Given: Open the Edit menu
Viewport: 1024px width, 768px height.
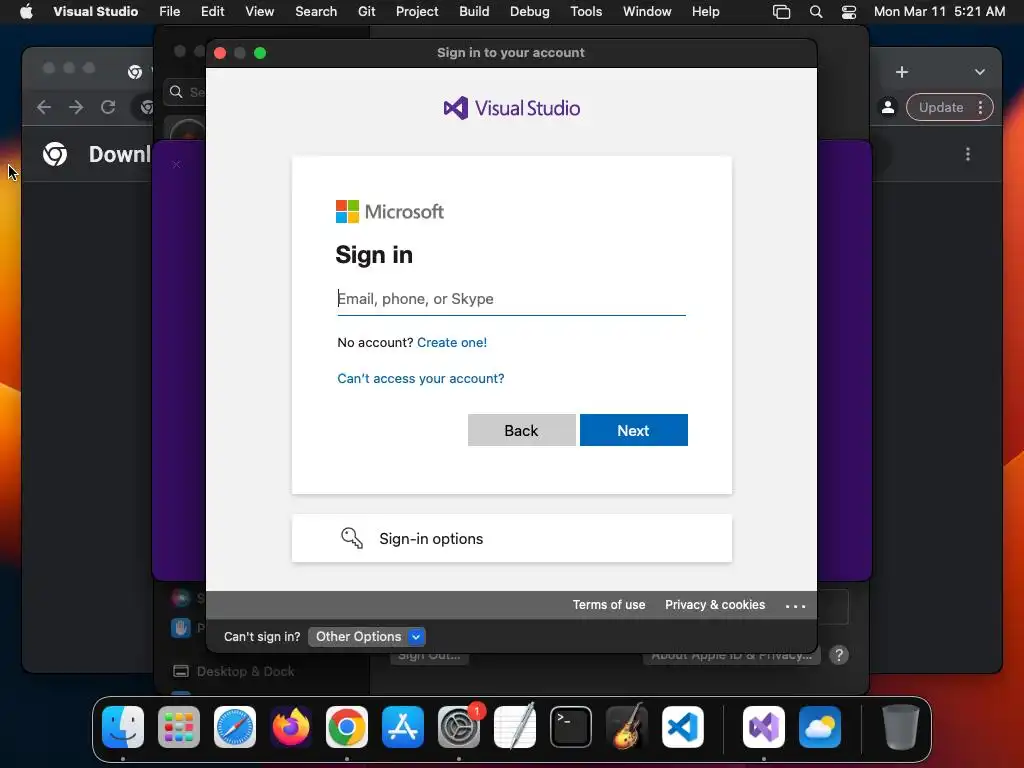Looking at the screenshot, I should pyautogui.click(x=212, y=11).
